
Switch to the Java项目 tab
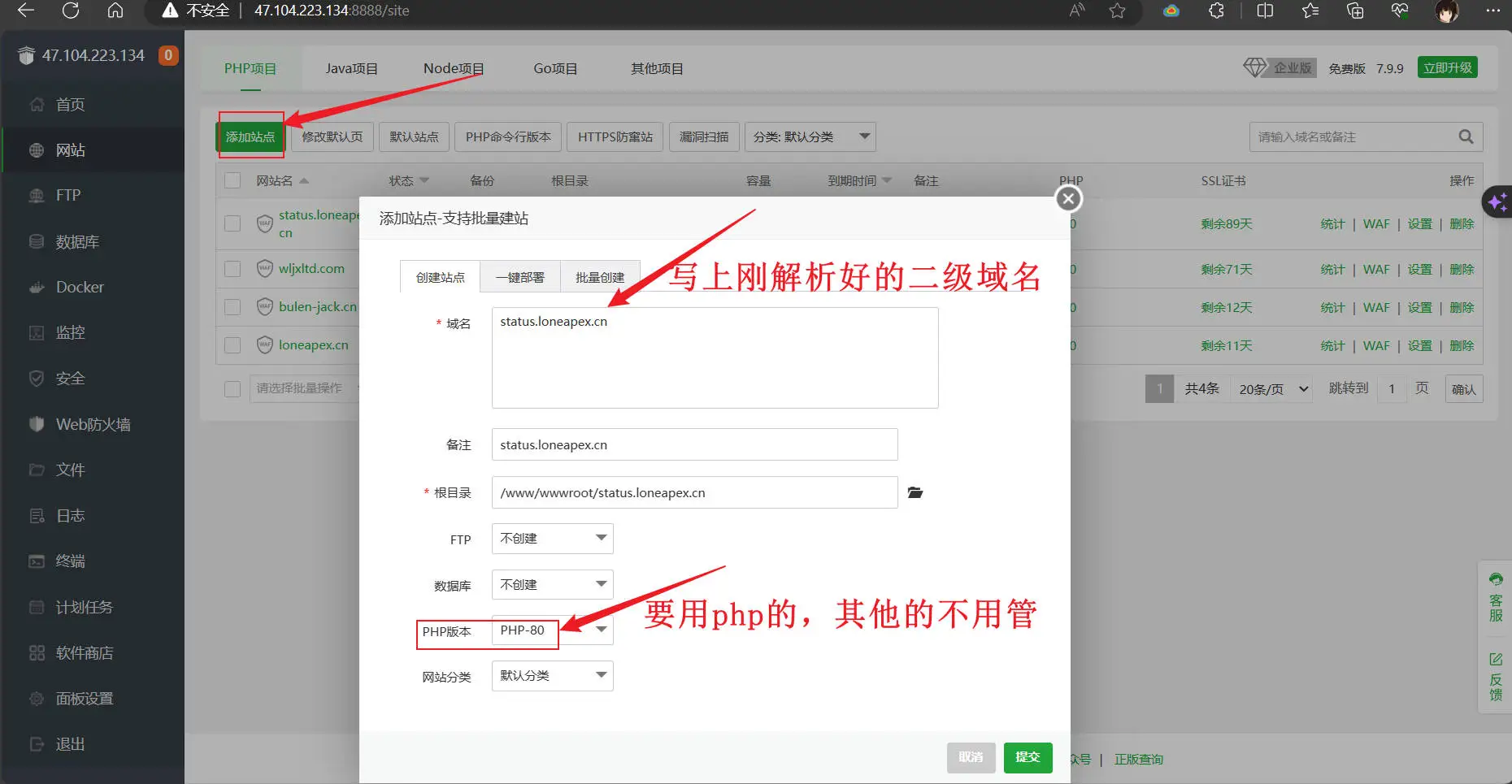(x=351, y=68)
